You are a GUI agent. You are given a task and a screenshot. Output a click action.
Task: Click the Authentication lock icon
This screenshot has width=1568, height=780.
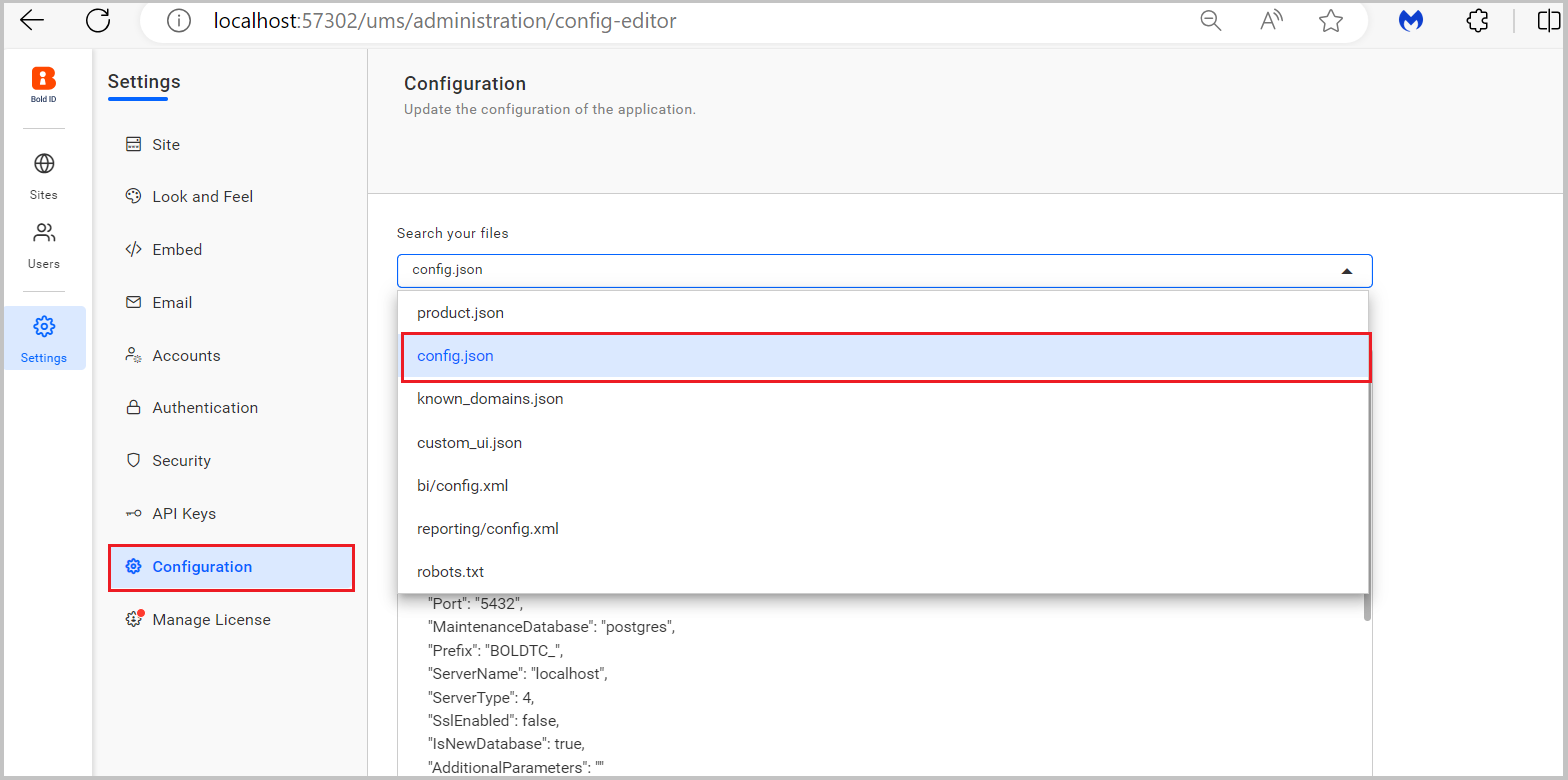(133, 407)
